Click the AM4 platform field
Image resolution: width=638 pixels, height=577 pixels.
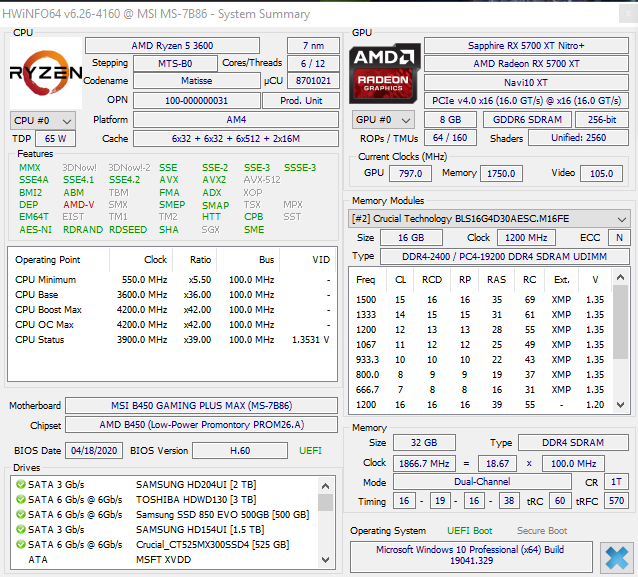click(236, 120)
